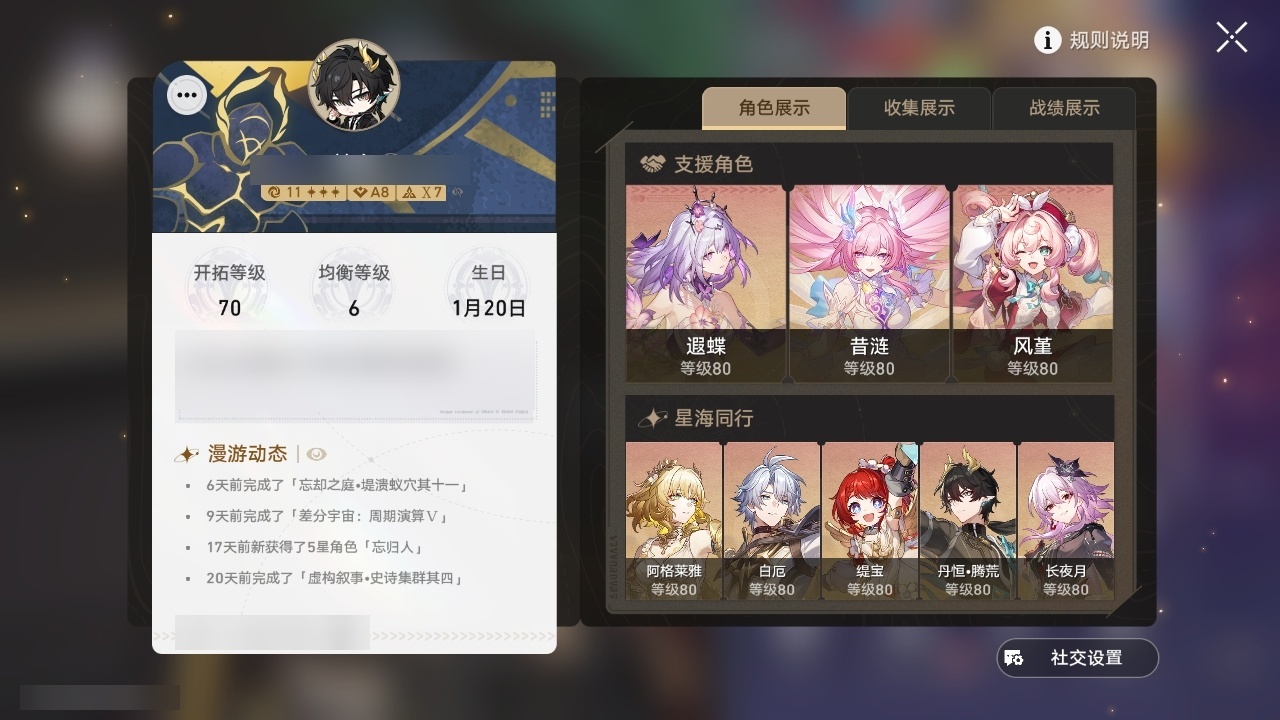This screenshot has width=1280, height=720.
Task: View 白厄 character card
Action: 772,521
